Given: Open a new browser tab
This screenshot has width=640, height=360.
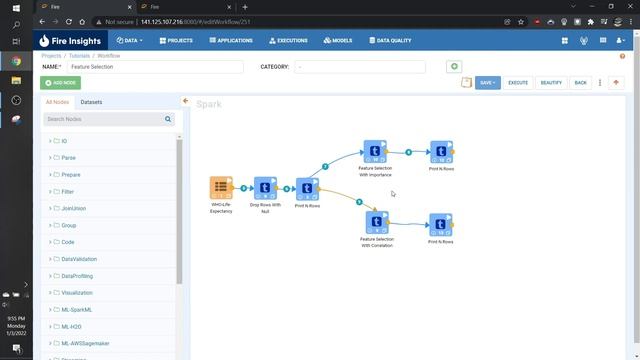Looking at the screenshot, I should click(245, 7).
